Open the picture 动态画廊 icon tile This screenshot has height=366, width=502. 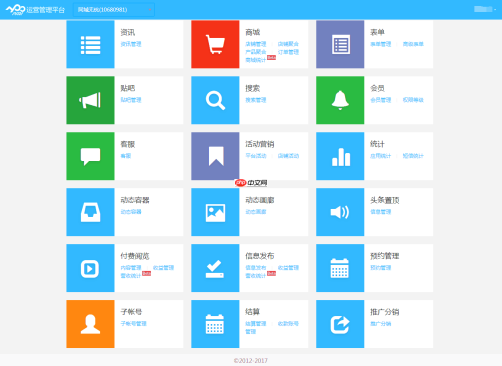(215, 212)
